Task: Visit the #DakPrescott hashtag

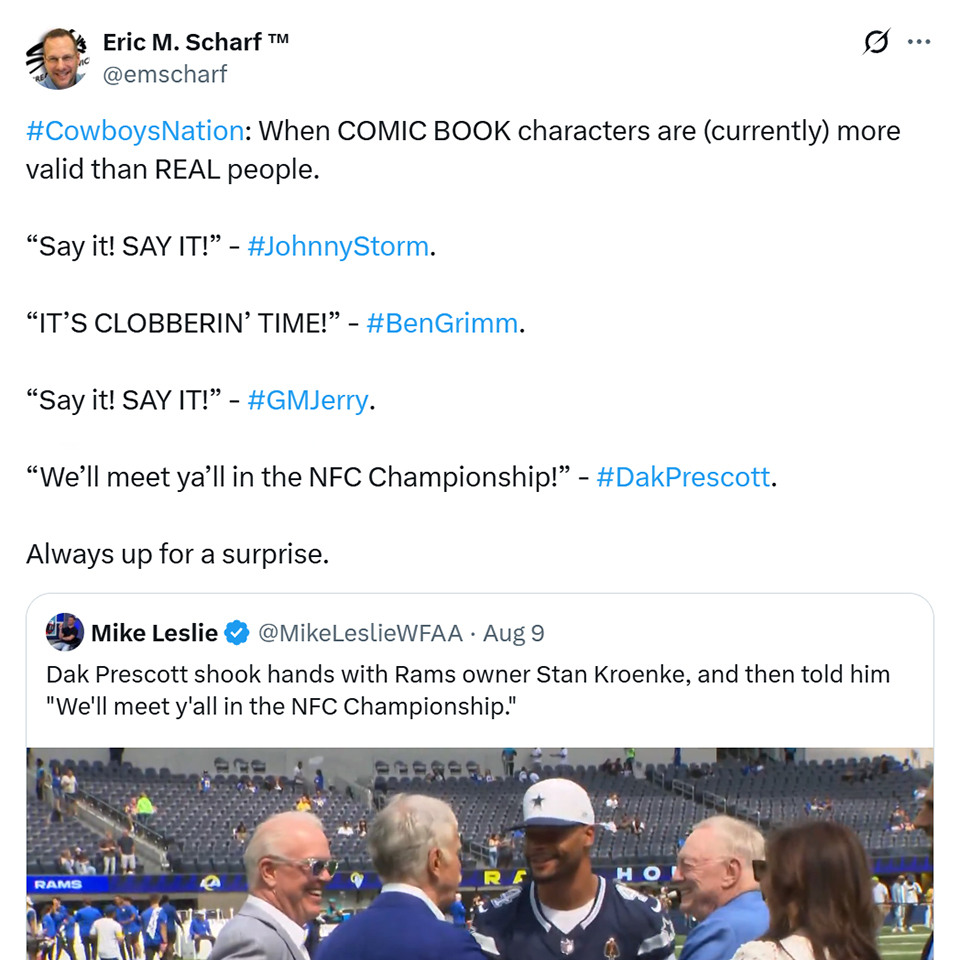Action: click(x=683, y=477)
